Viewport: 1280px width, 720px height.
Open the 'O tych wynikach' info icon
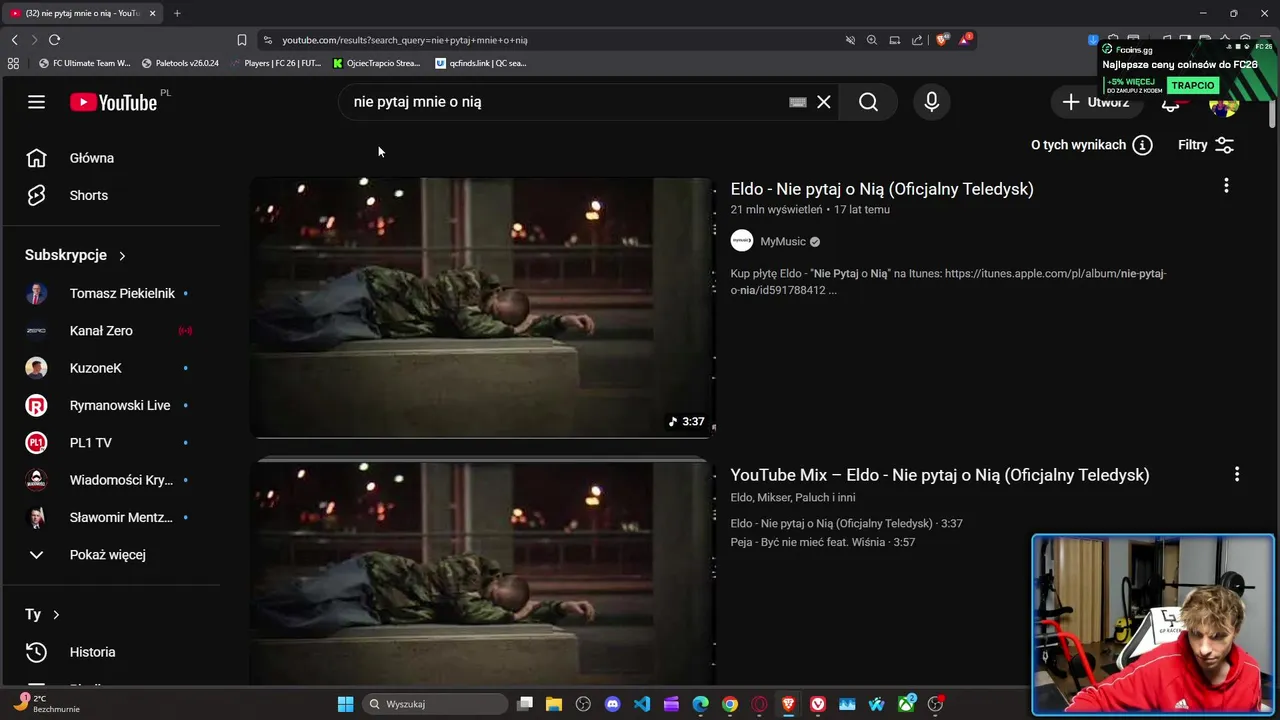click(1142, 145)
